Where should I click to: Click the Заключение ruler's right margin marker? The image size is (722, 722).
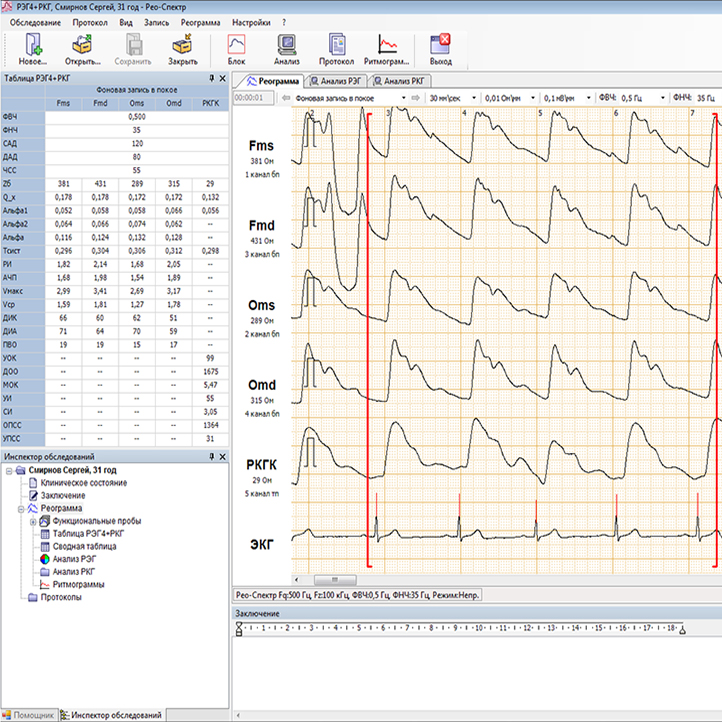click(684, 629)
